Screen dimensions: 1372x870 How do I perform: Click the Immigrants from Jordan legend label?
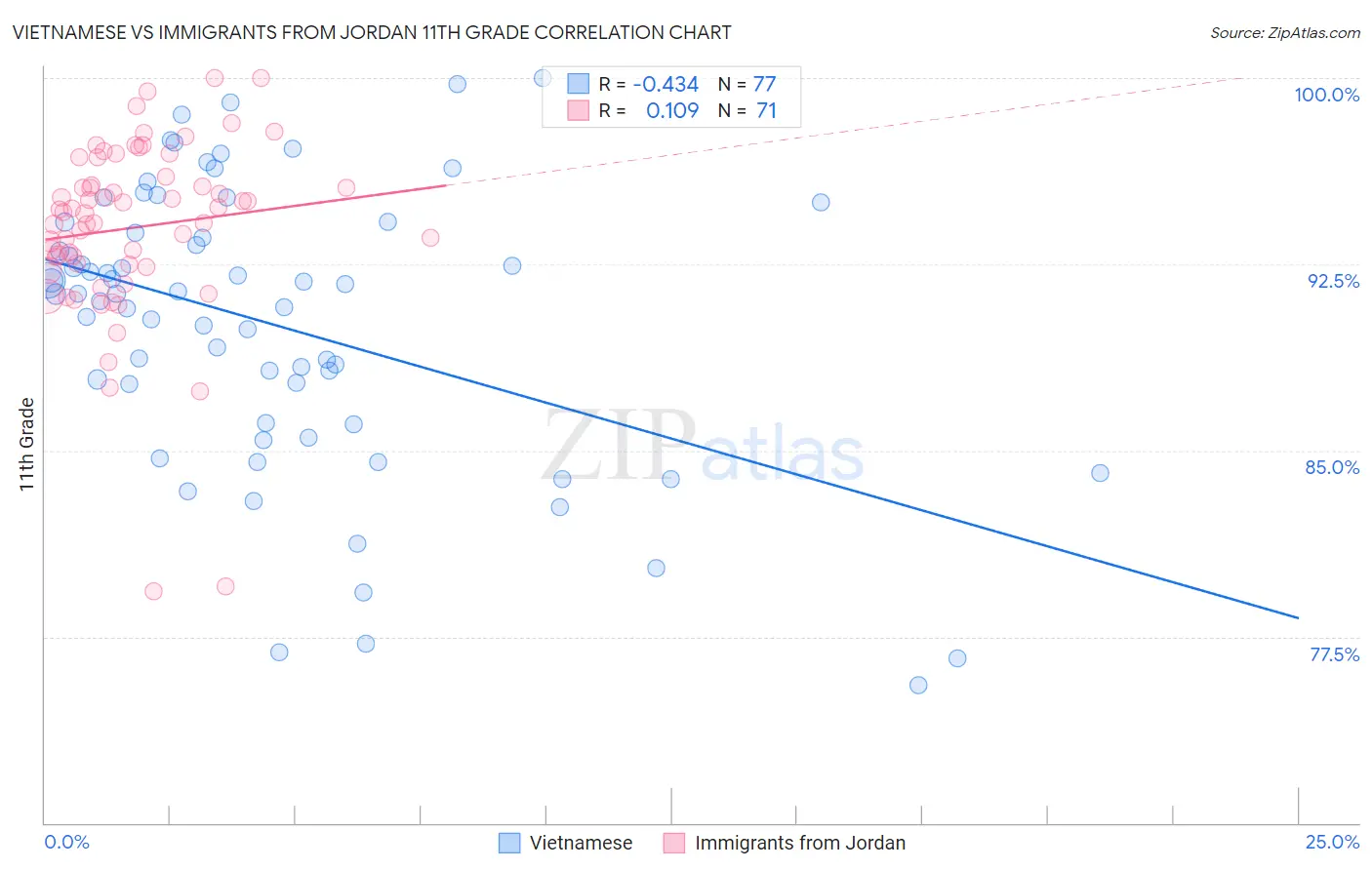pyautogui.click(x=799, y=843)
